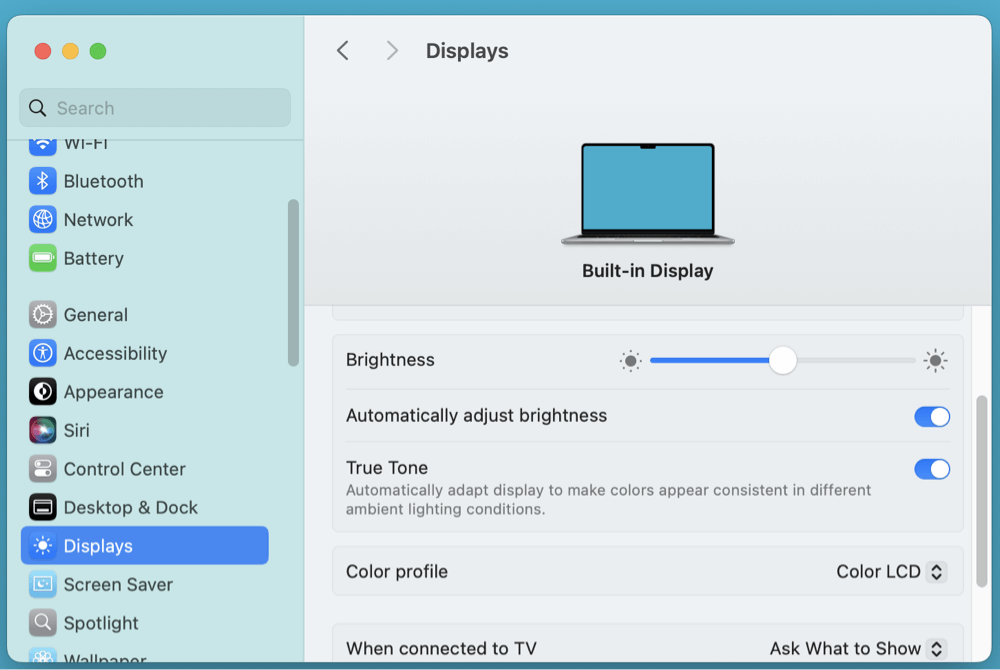Click the Battery icon in sidebar
The image size is (1000, 670).
tap(42, 258)
